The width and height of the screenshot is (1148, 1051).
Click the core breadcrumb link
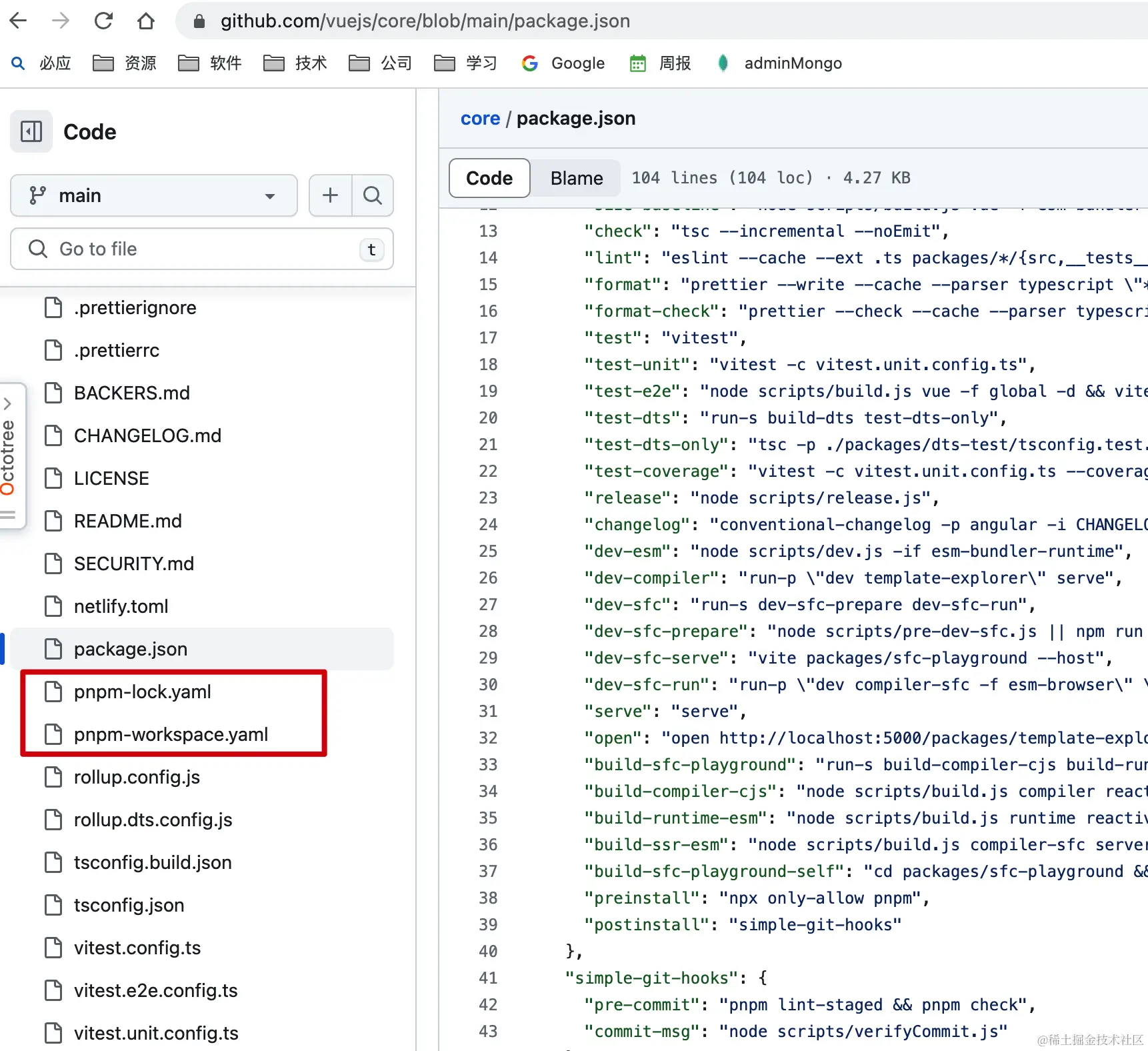click(480, 118)
